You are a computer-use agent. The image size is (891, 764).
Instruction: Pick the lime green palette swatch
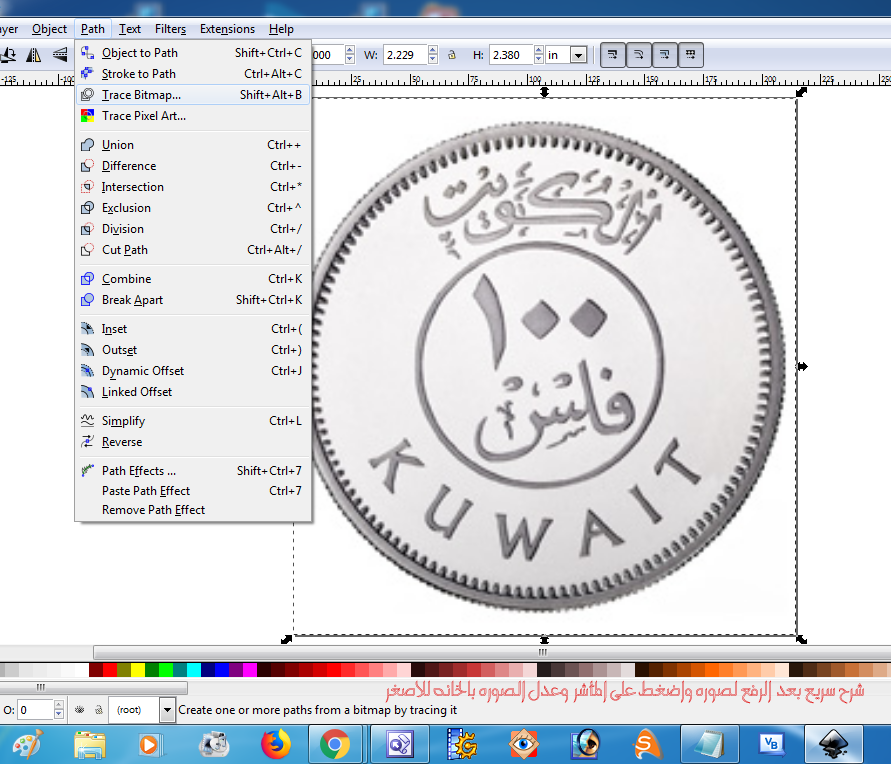tap(166, 670)
